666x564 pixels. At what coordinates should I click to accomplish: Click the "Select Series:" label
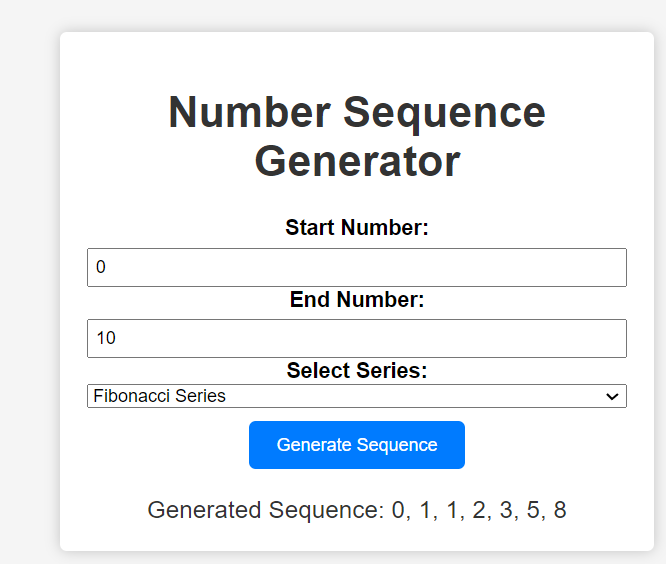click(356, 371)
